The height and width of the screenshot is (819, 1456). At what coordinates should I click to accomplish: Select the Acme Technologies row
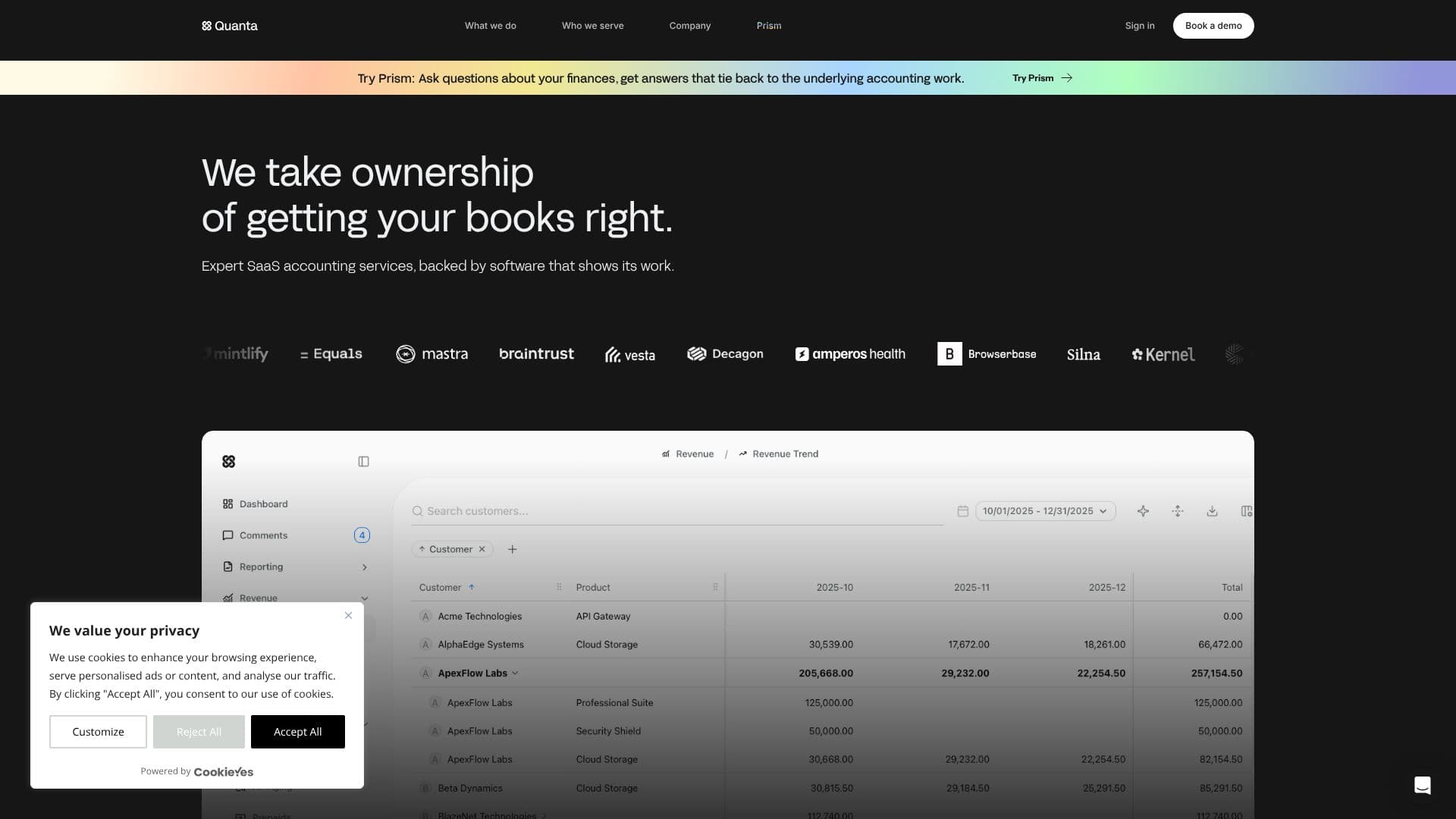click(832, 617)
